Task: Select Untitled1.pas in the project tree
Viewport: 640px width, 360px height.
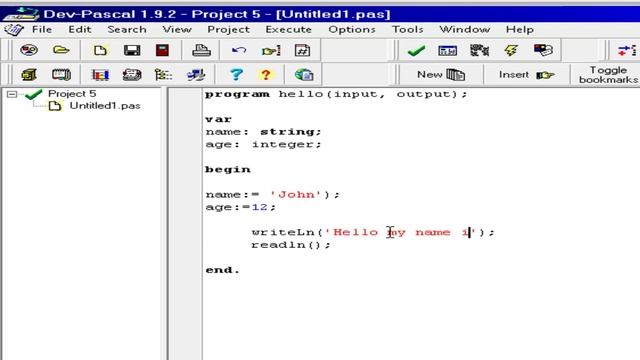Action: click(105, 106)
